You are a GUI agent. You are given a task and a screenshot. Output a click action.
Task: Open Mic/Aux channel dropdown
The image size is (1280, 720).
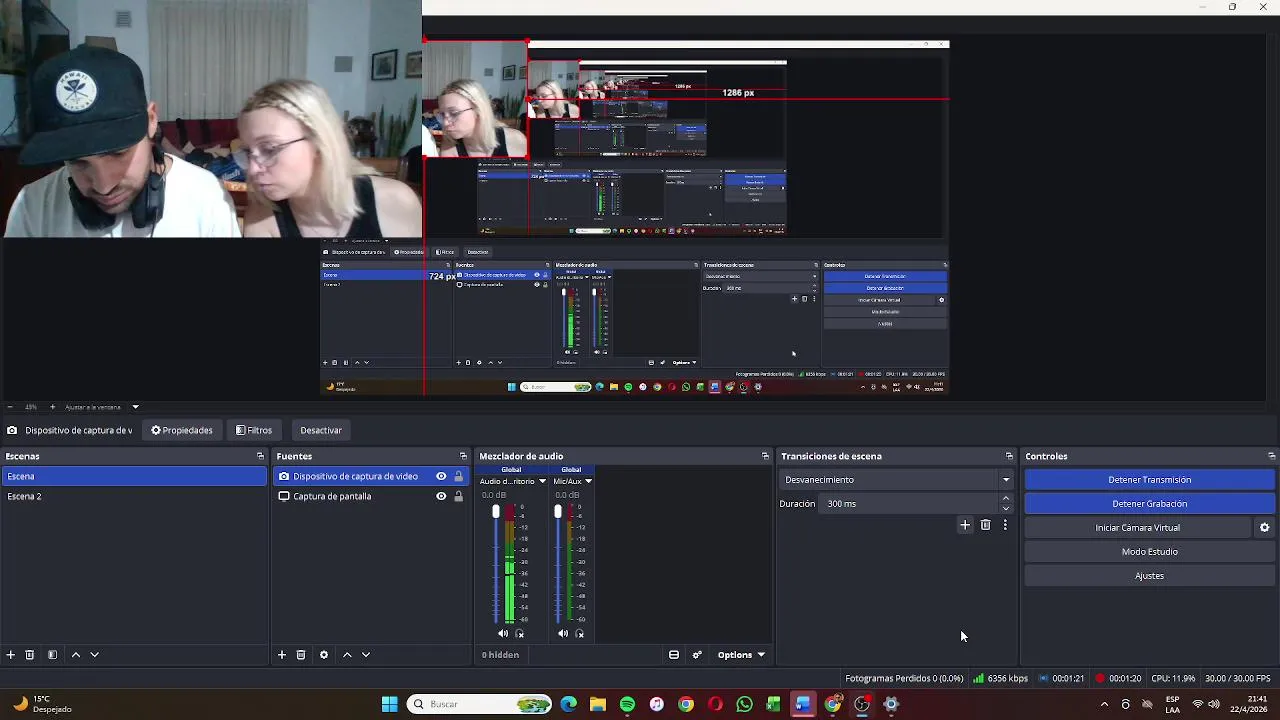pyautogui.click(x=588, y=481)
